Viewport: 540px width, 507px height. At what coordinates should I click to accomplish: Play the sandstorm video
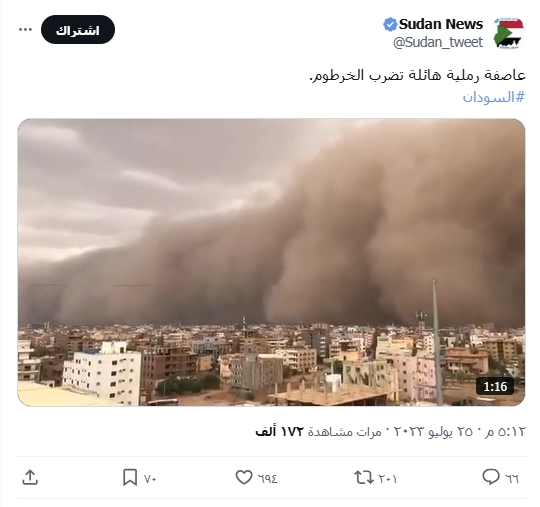[x=271, y=262]
